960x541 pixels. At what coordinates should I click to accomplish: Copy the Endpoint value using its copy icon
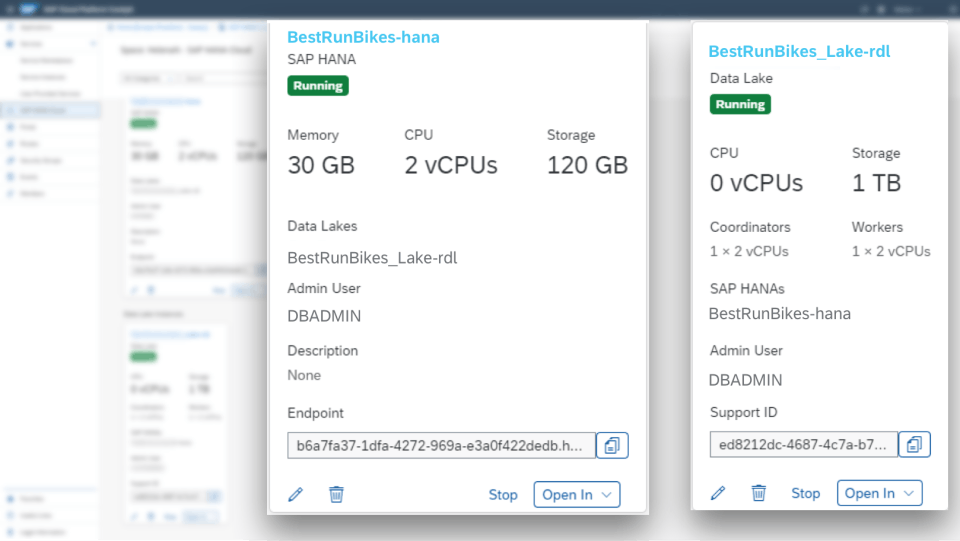(612, 445)
